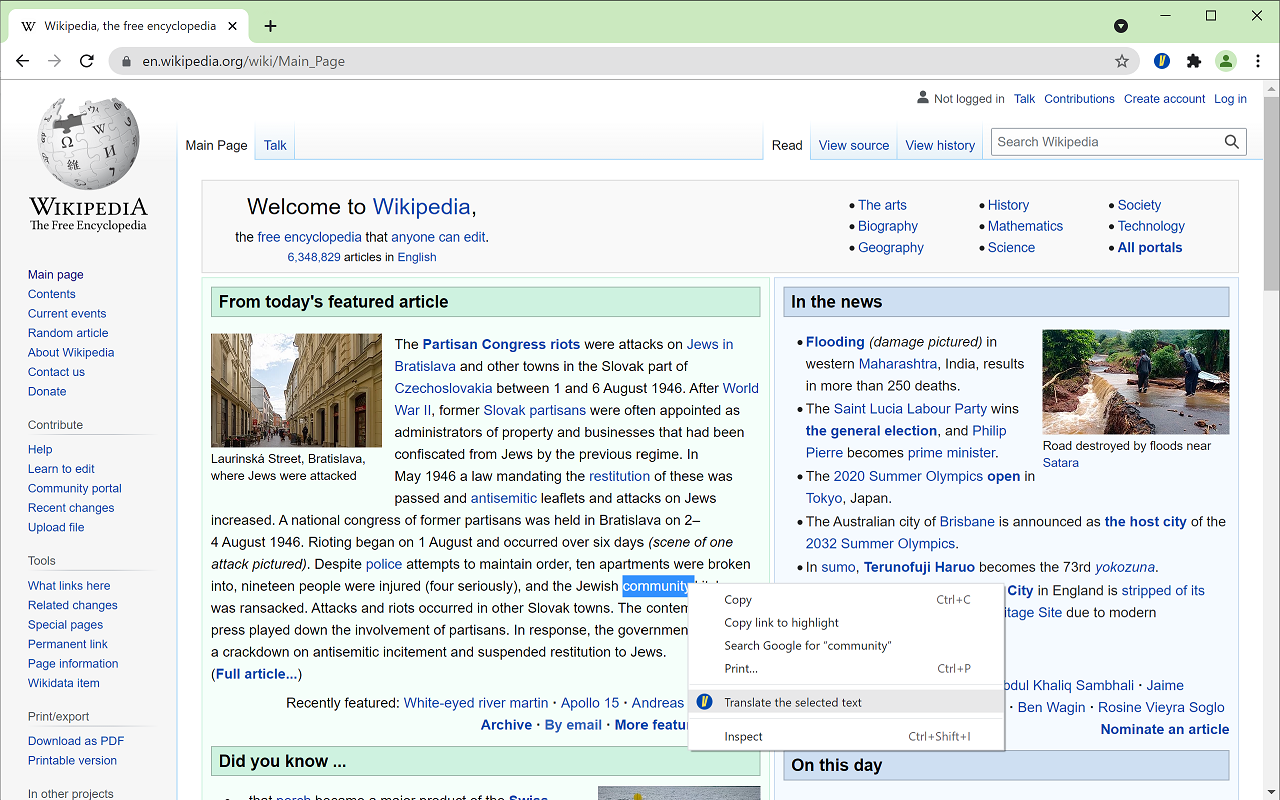The width and height of the screenshot is (1280, 800).
Task: Go back using the browser back arrow
Action: [22, 61]
